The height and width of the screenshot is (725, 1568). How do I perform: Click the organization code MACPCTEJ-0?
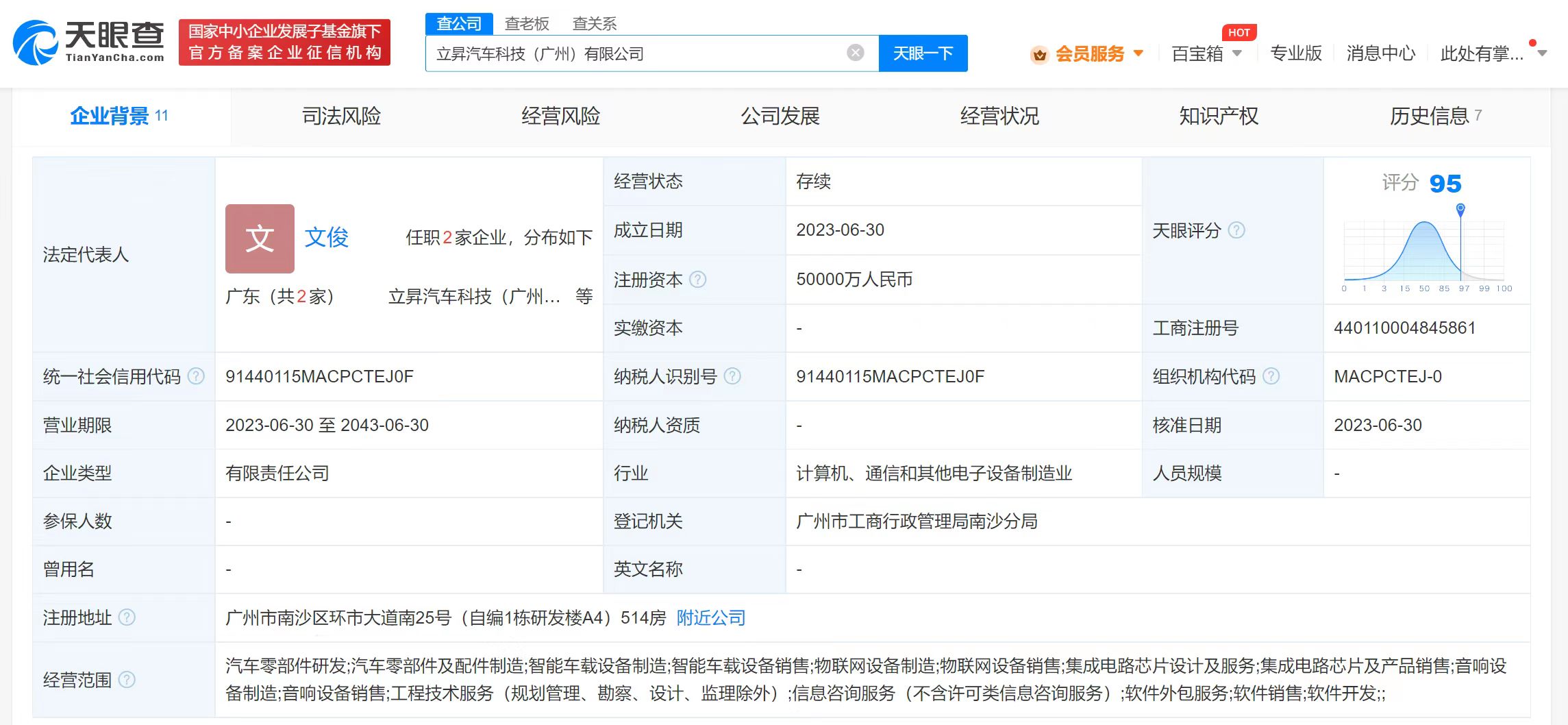(1388, 376)
